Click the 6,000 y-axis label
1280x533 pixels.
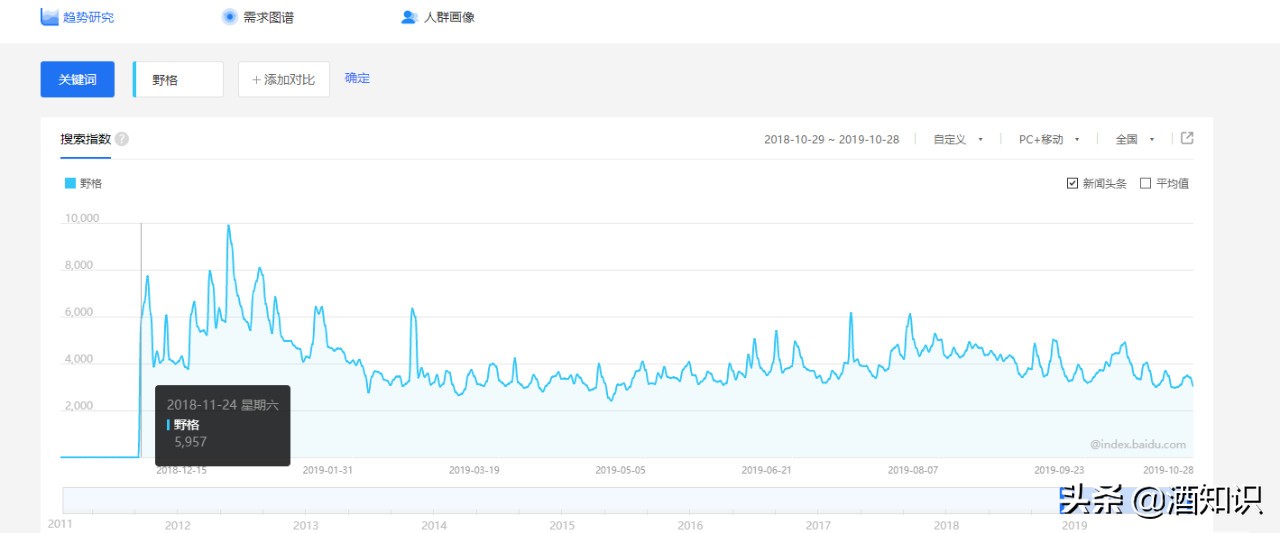pos(79,312)
